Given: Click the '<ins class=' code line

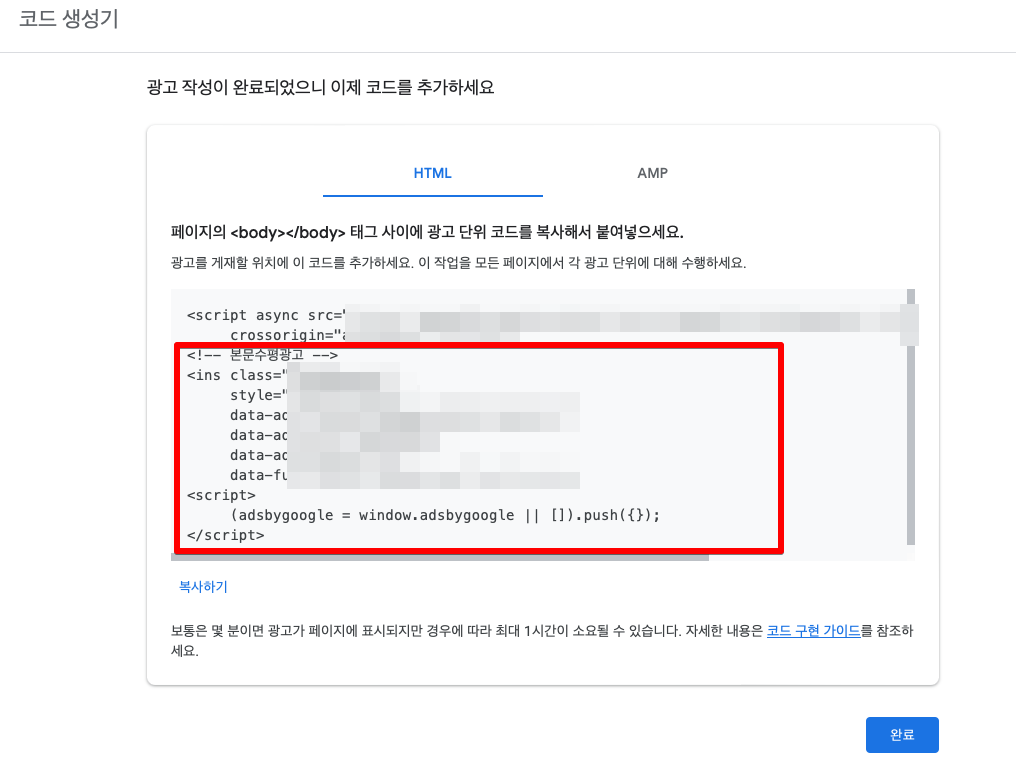Looking at the screenshot, I should point(237,375).
